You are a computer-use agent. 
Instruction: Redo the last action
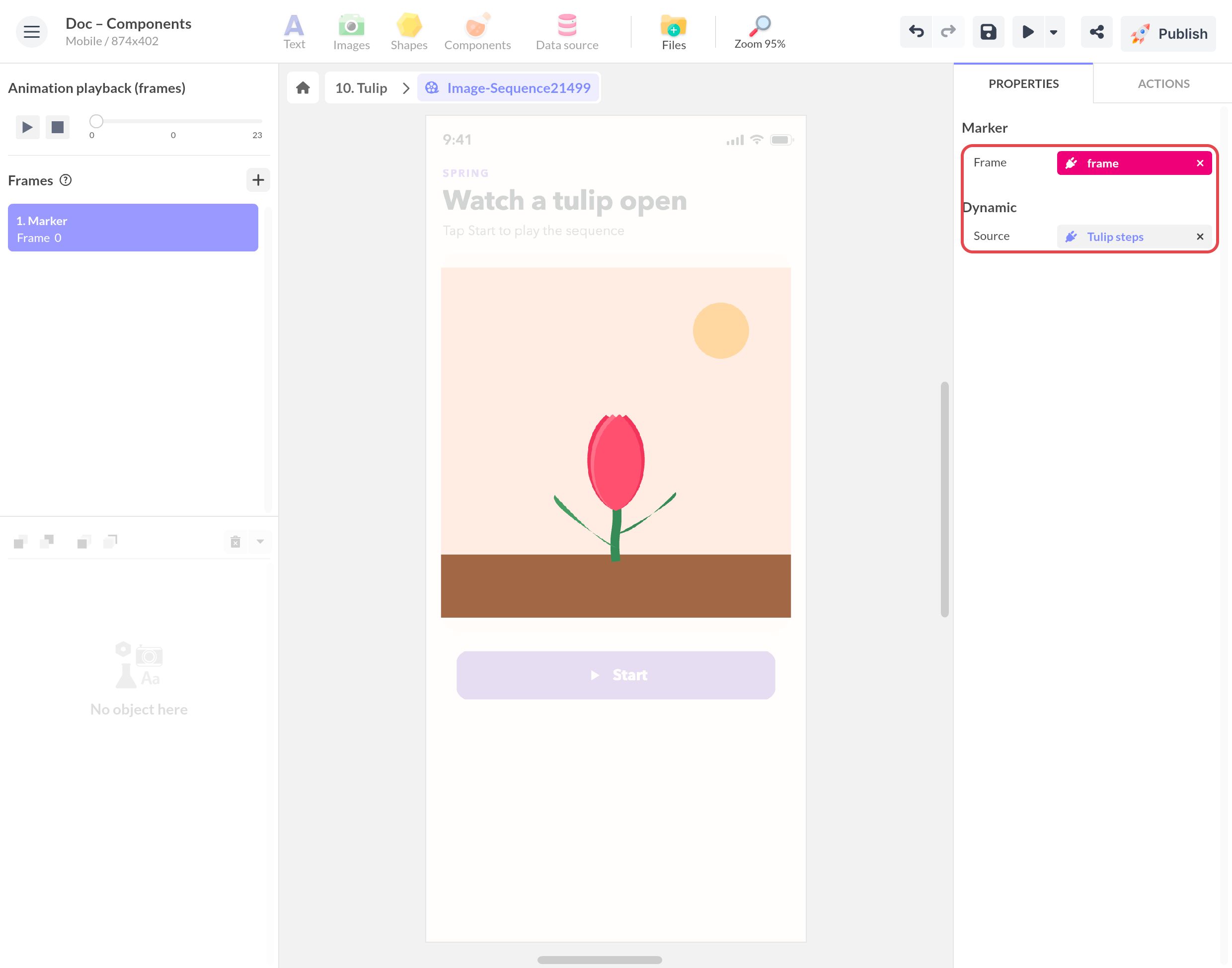tap(948, 32)
